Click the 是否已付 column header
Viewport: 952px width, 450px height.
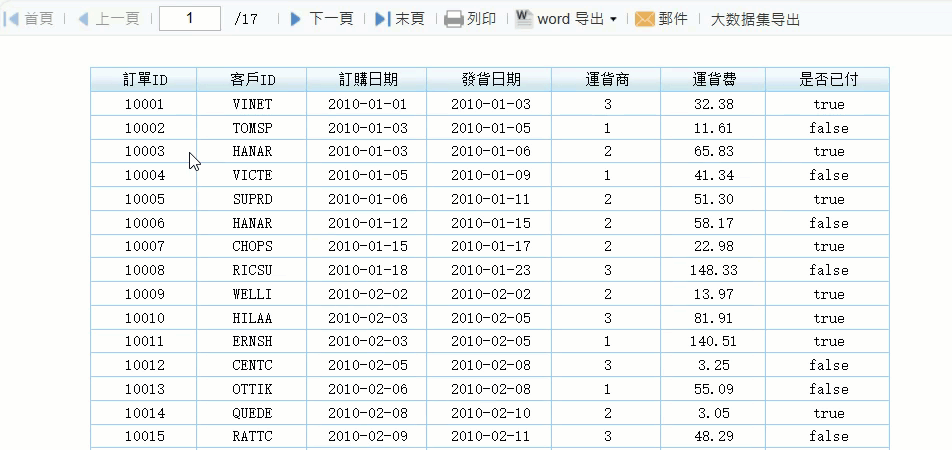tap(828, 80)
